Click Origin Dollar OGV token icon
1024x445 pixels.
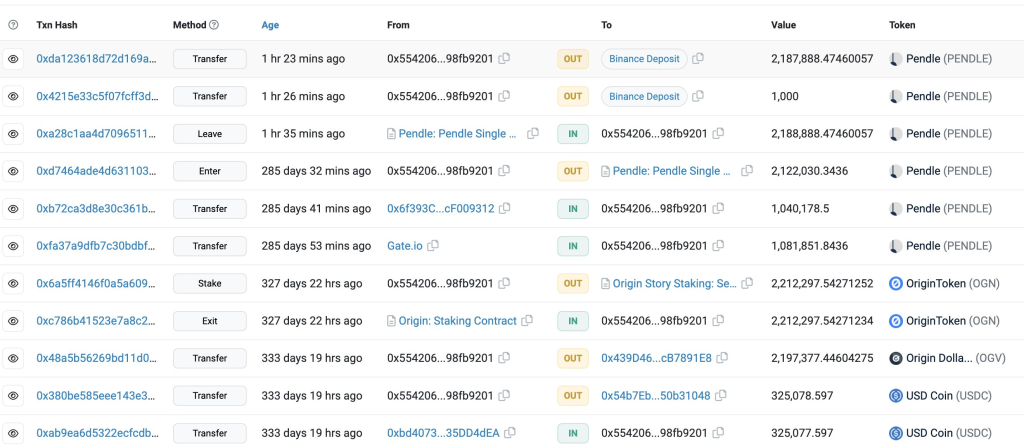pos(895,358)
